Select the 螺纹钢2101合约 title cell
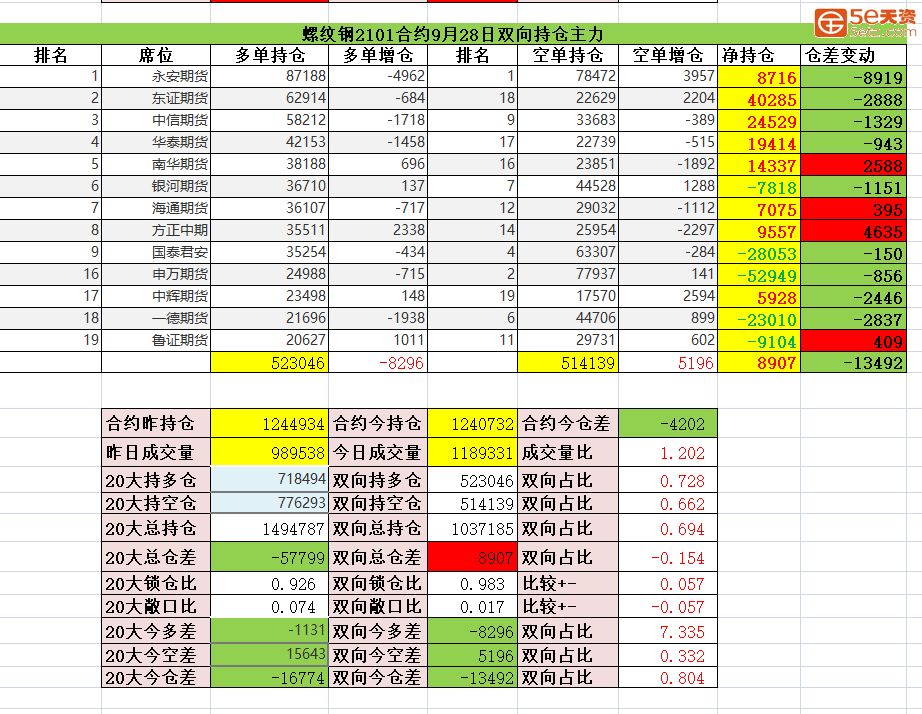The height and width of the screenshot is (714, 922). 460,35
